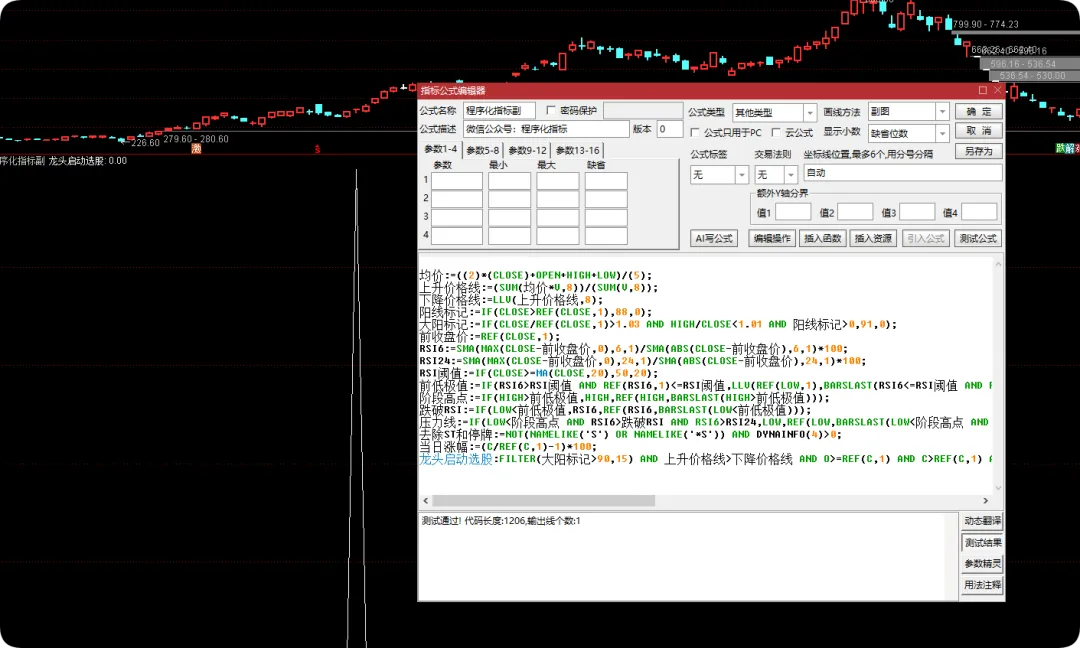
Task: Maximize the 指标公式编辑器 window
Action: point(983,90)
